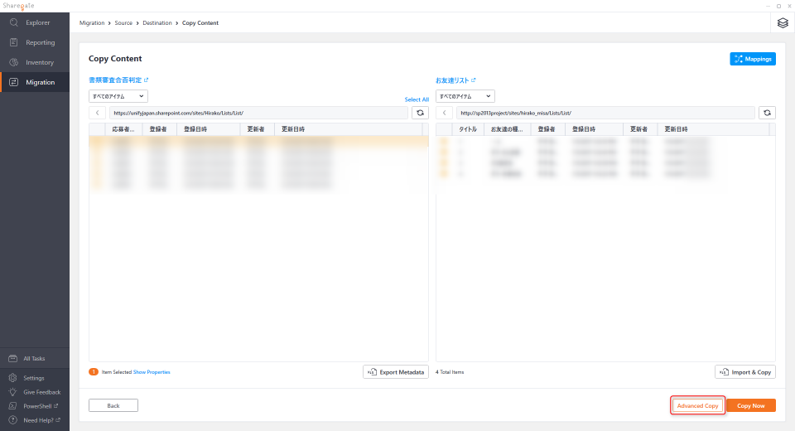Screen dimensions: 795x431
Task: Click Select All link
Action: 416,100
